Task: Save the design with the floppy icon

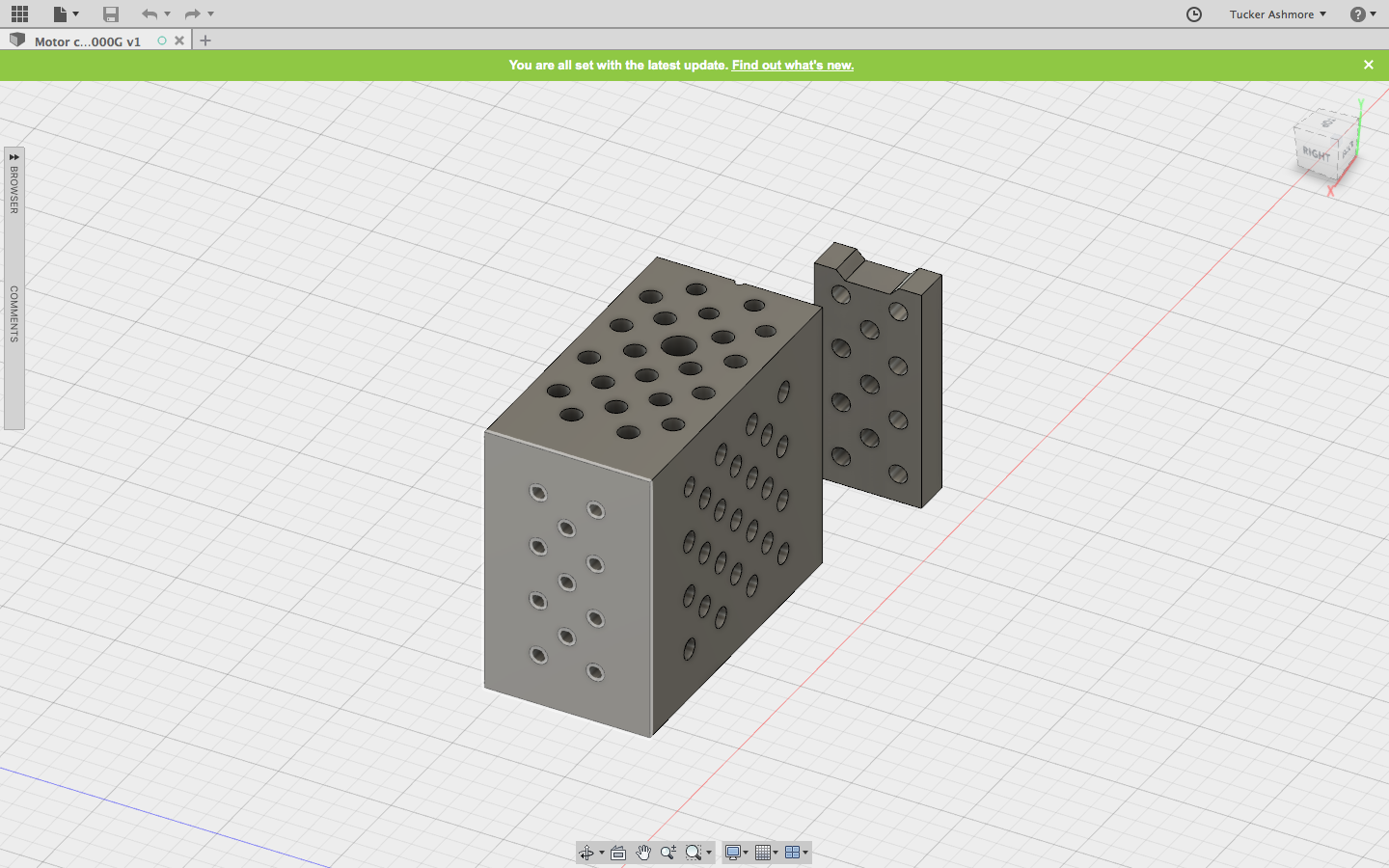Action: [x=111, y=14]
